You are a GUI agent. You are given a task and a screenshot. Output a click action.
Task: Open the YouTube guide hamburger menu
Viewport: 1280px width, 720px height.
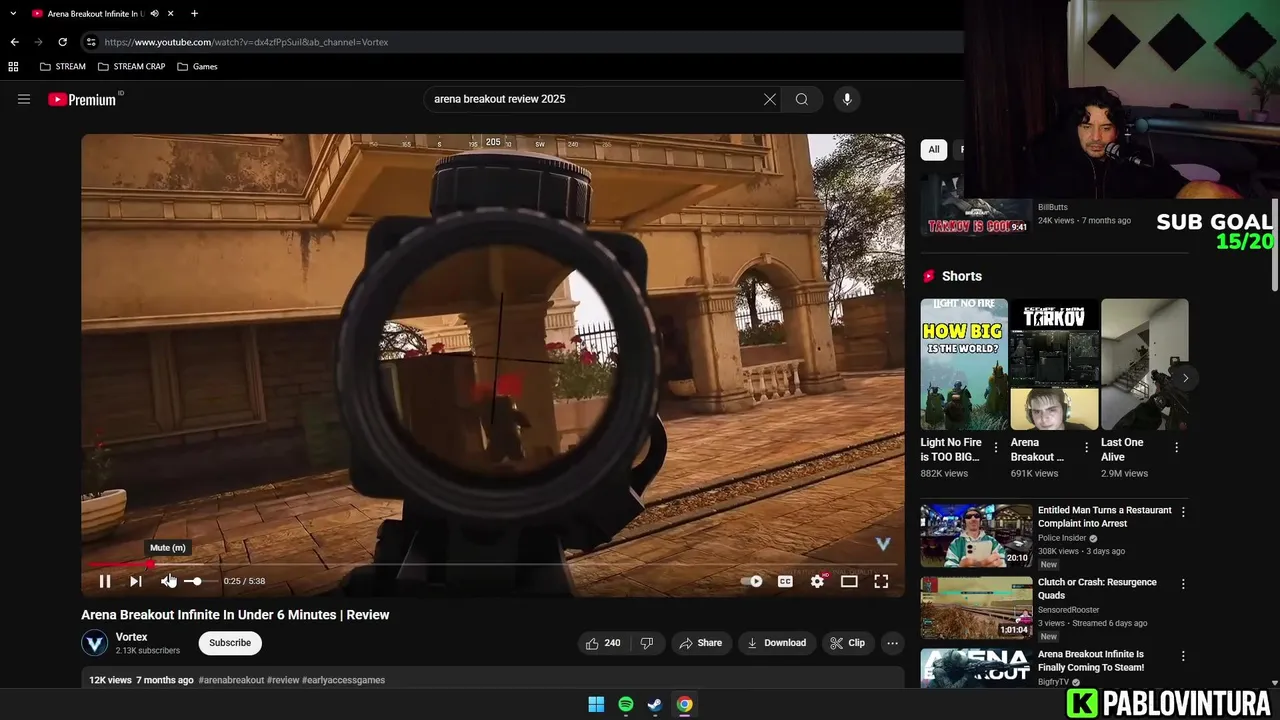pos(24,99)
